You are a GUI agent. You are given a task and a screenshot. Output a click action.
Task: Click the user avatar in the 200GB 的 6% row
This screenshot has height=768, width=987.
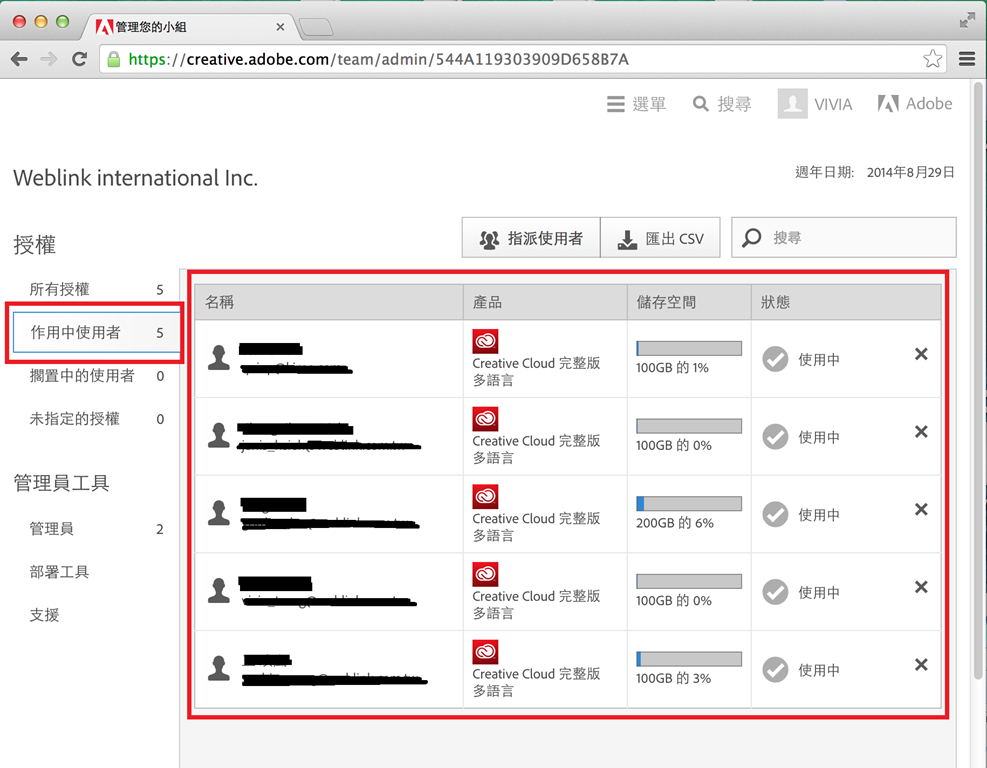(219, 512)
